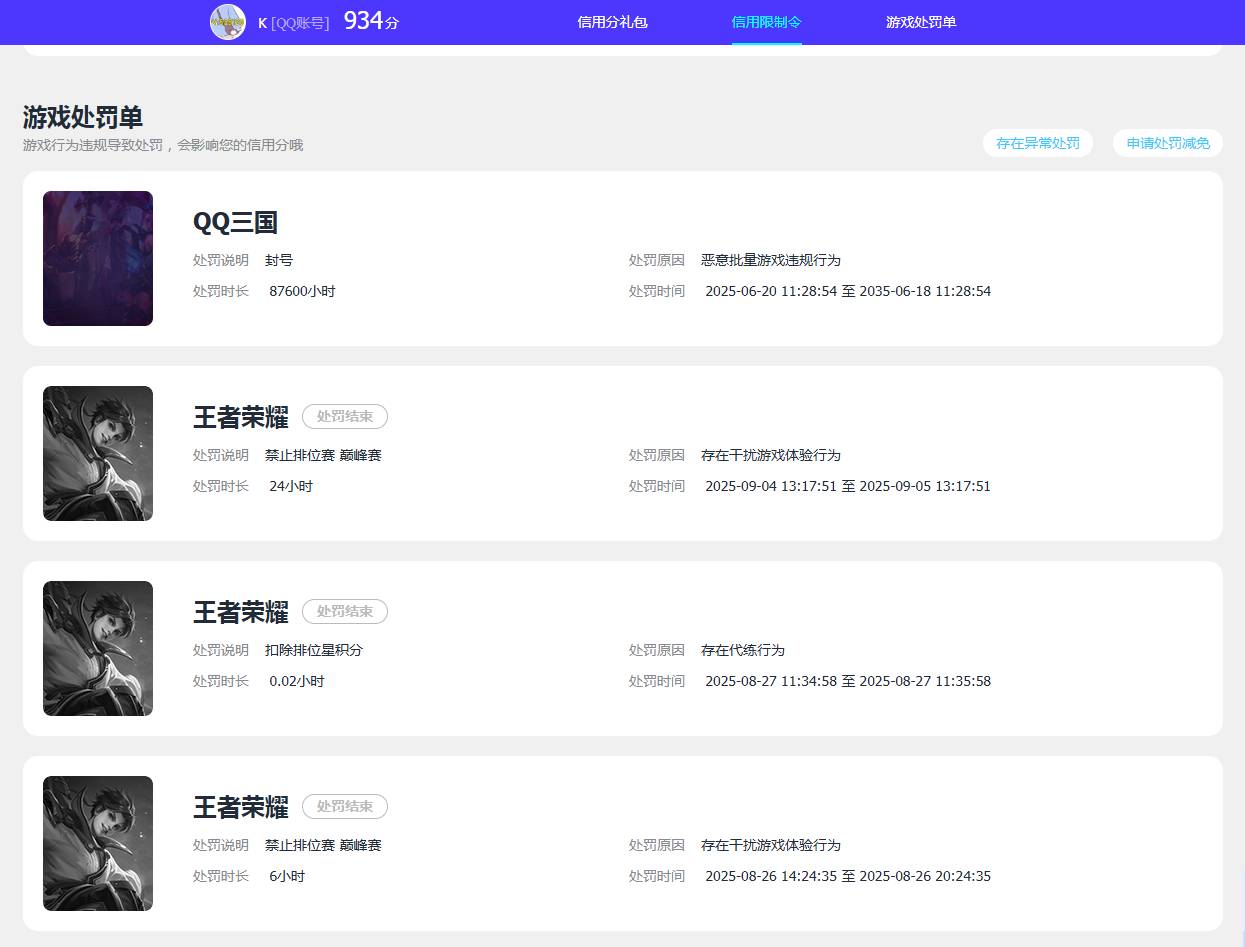Viewport: 1245px width, 947px height.
Task: Click the 存在异常处罚 button
Action: click(1037, 143)
